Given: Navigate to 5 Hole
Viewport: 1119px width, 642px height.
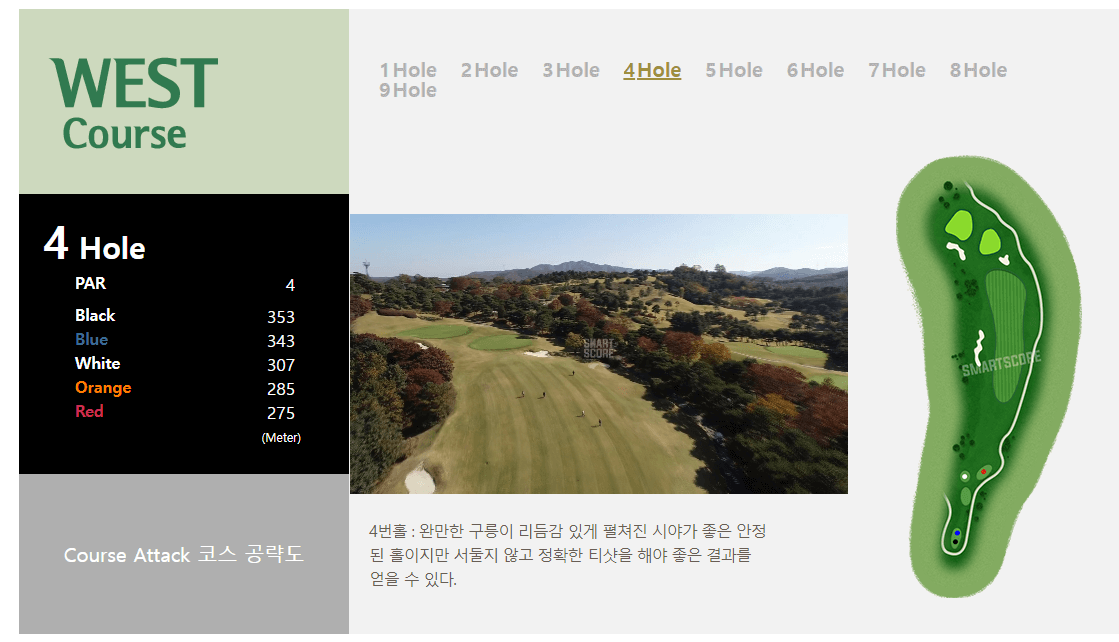Looking at the screenshot, I should point(733,70).
